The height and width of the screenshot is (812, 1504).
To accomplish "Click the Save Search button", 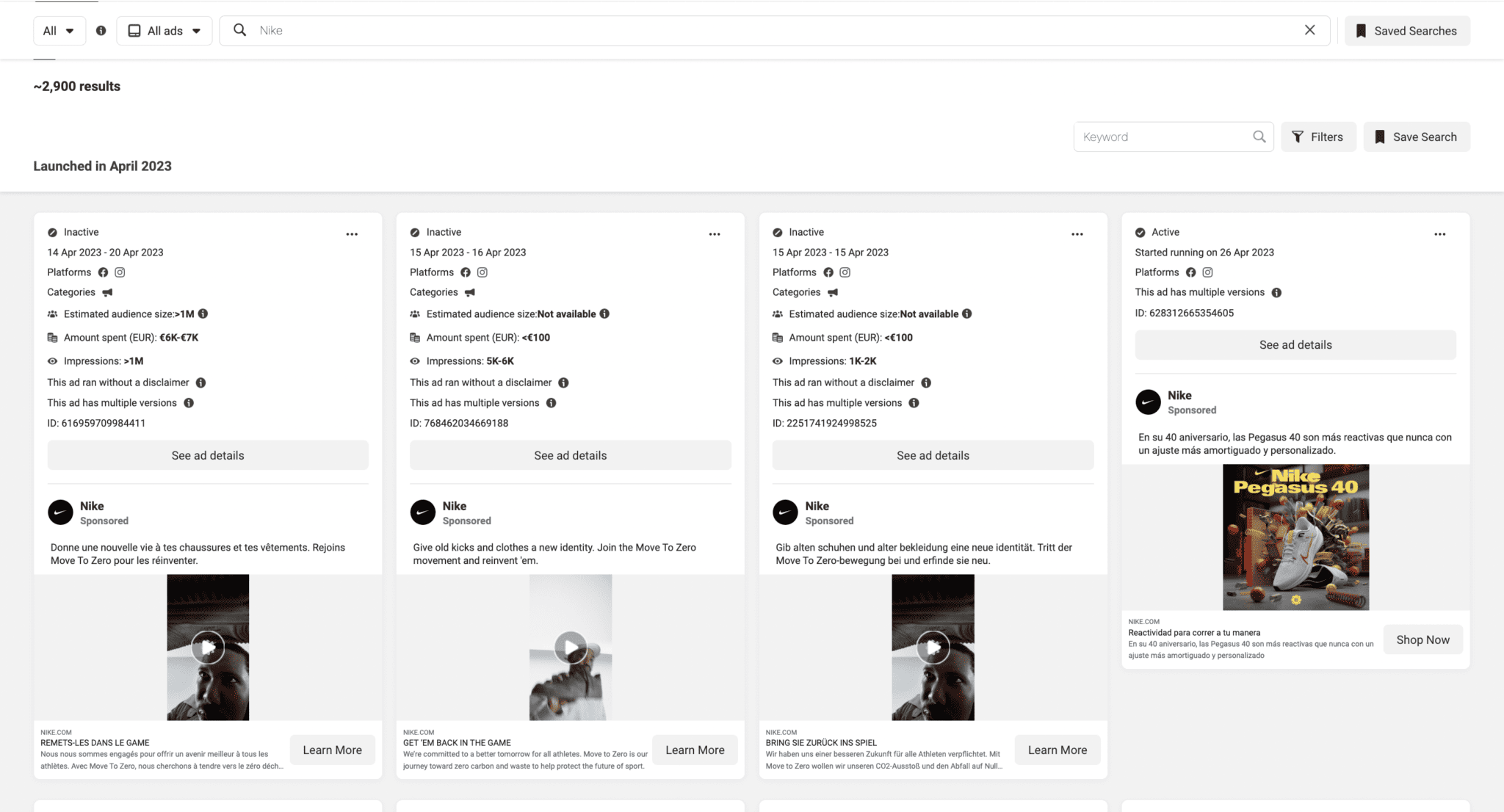I will [x=1417, y=137].
